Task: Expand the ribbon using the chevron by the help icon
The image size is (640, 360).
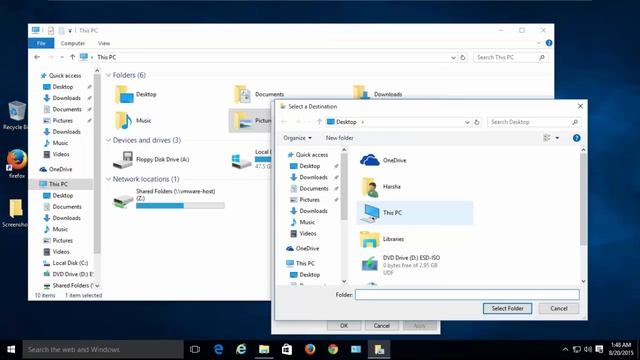Action: tap(538, 43)
